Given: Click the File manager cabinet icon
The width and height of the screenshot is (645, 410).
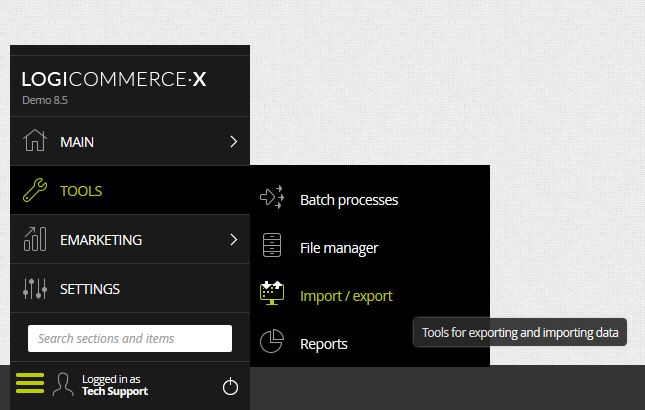Looking at the screenshot, I should [x=272, y=245].
